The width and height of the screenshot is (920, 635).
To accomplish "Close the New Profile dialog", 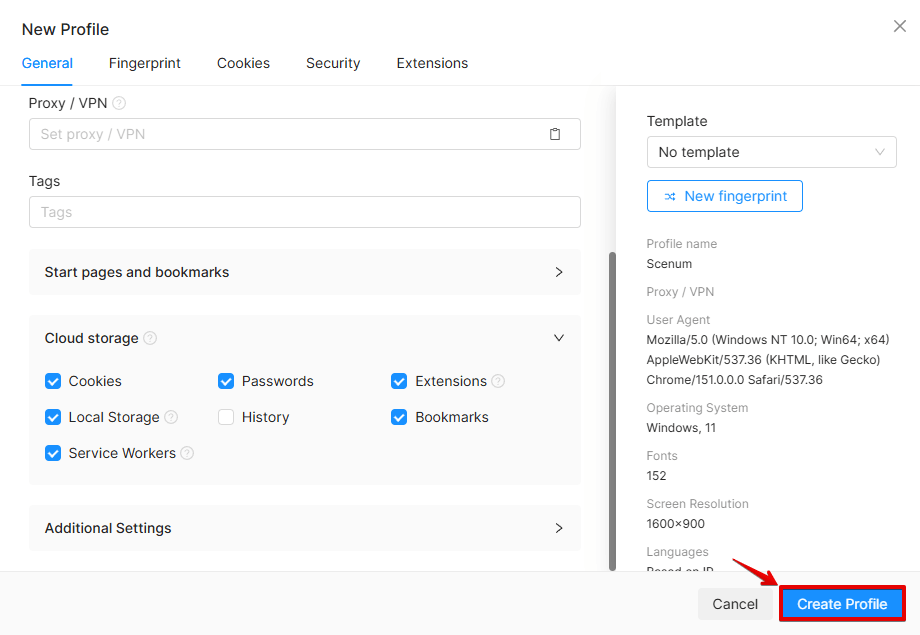I will 899,26.
